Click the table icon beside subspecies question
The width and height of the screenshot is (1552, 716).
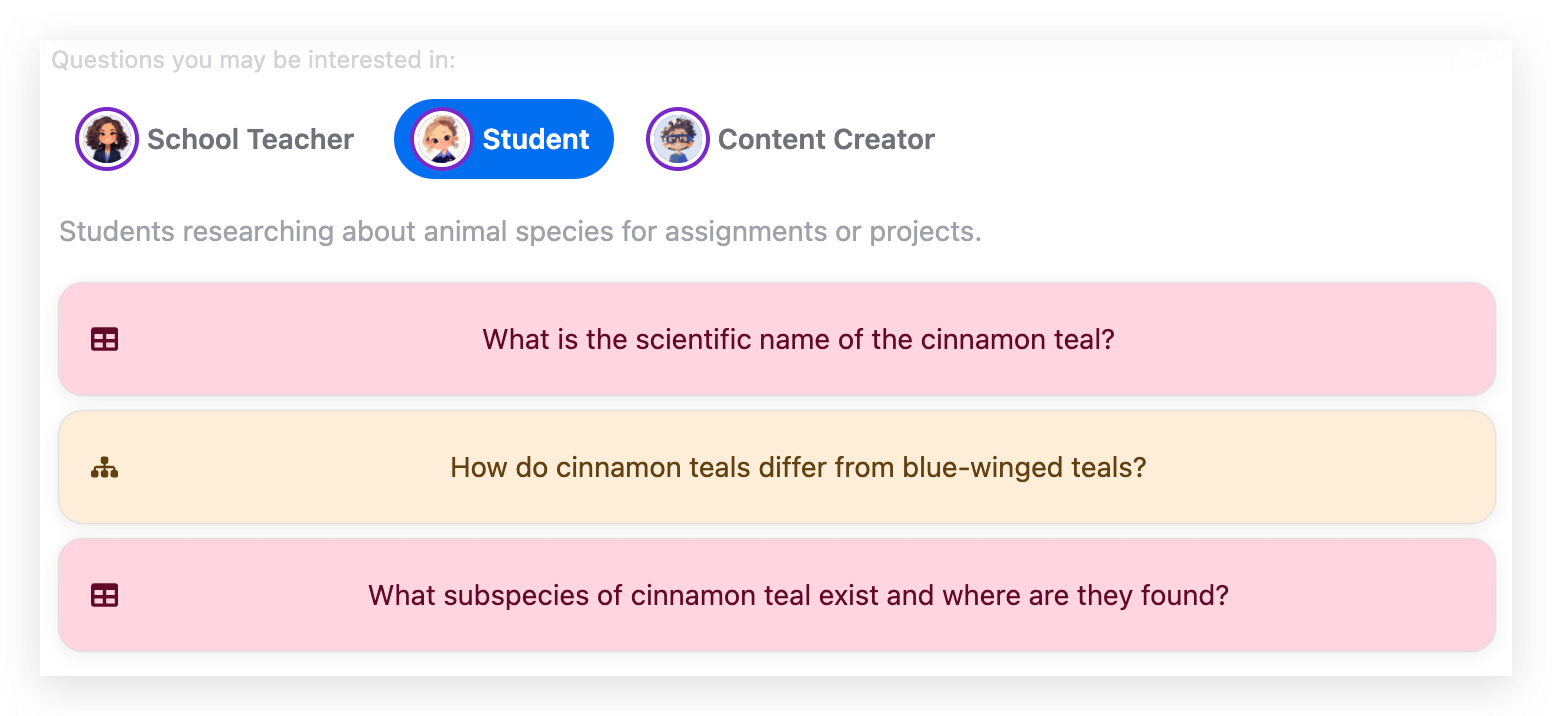(x=105, y=596)
